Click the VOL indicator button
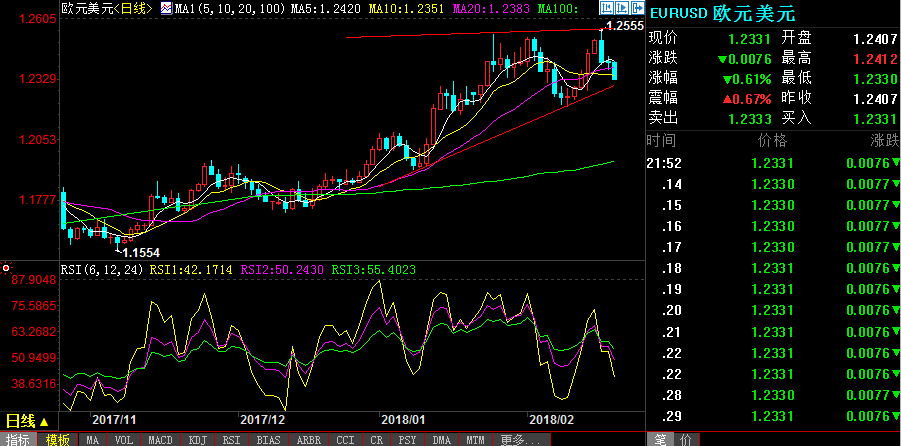 (x=123, y=439)
